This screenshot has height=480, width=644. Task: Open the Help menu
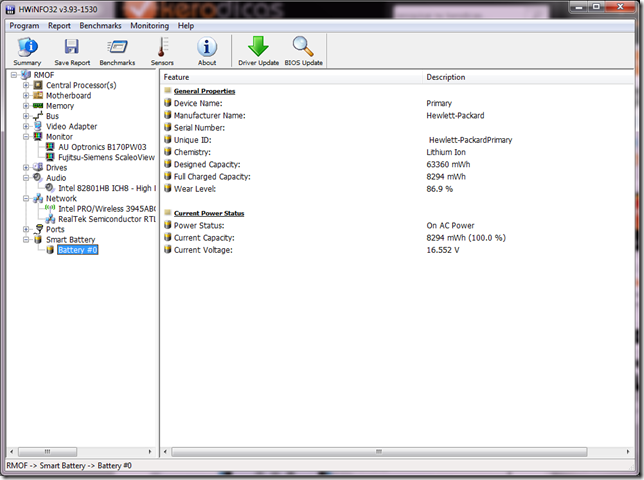tap(186, 25)
